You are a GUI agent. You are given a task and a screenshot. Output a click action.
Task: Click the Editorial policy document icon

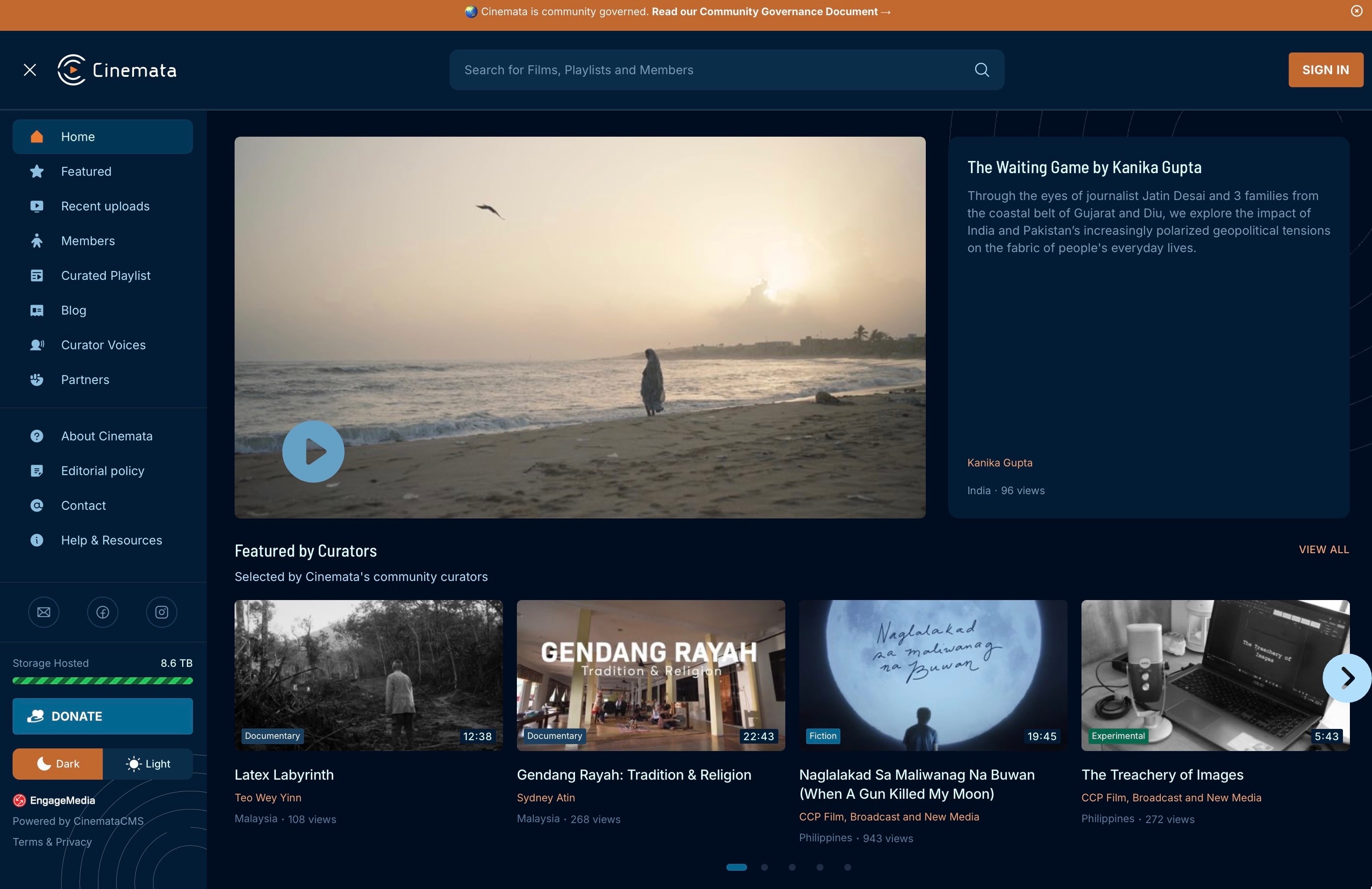(37, 471)
